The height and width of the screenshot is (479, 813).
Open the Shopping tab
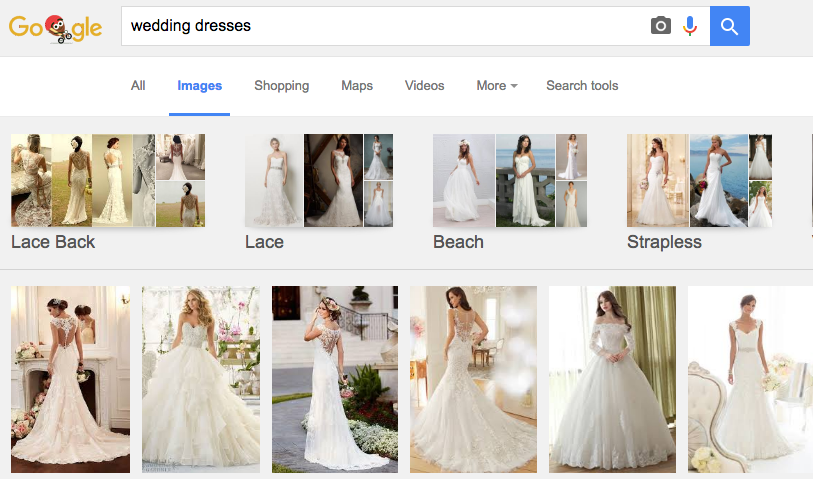tap(282, 86)
